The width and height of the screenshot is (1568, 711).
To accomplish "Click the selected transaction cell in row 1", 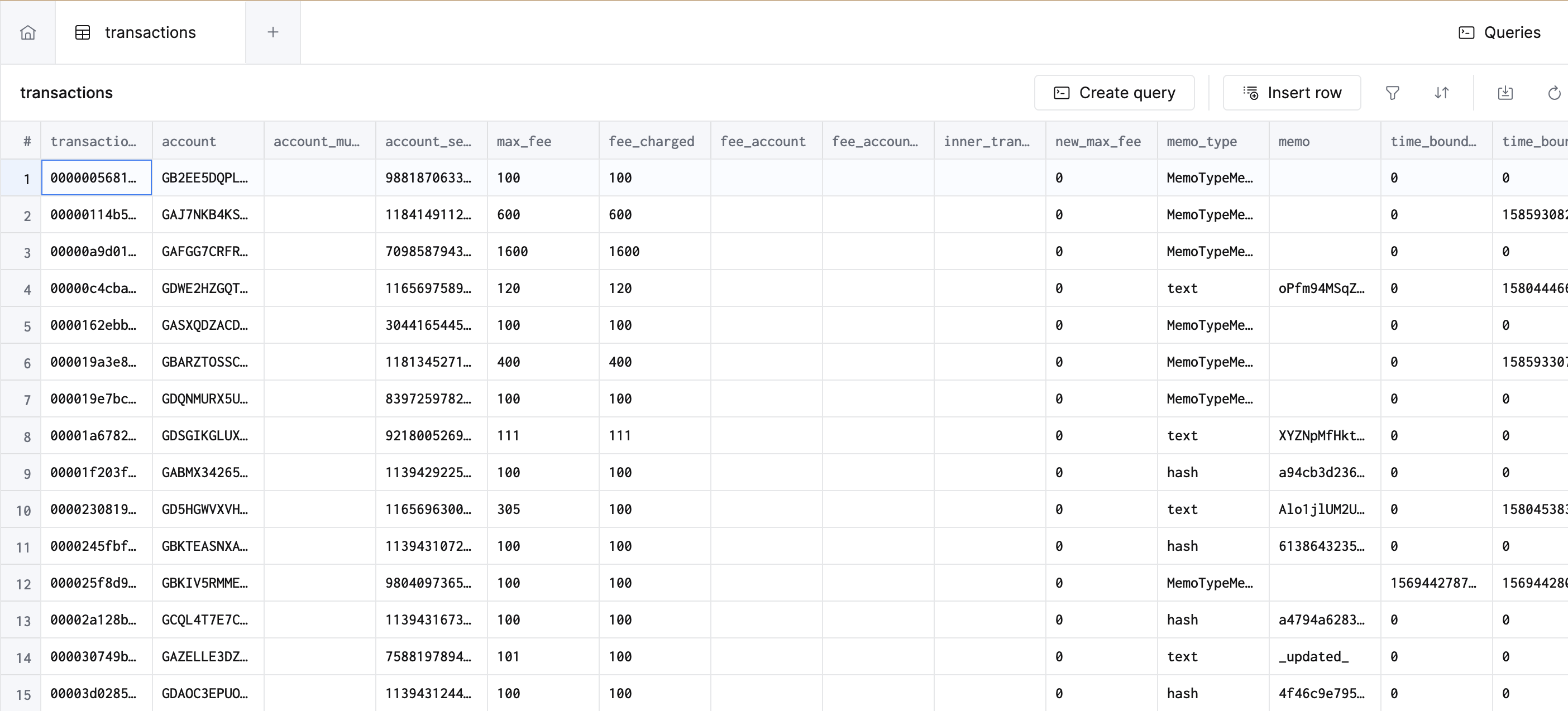I will 95,177.
